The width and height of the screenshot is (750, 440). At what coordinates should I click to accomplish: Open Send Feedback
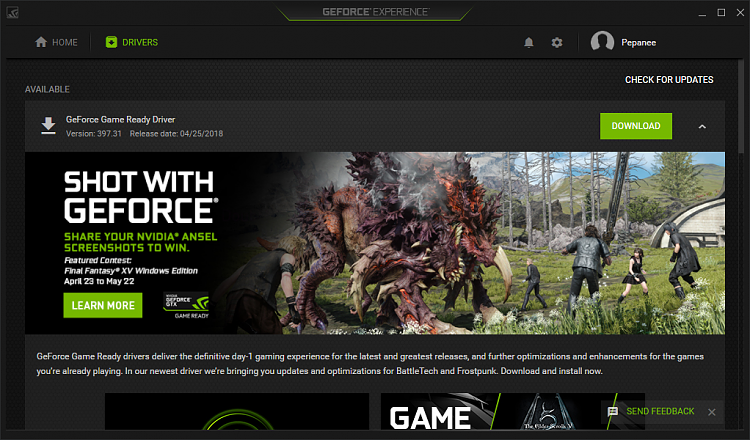click(x=660, y=411)
